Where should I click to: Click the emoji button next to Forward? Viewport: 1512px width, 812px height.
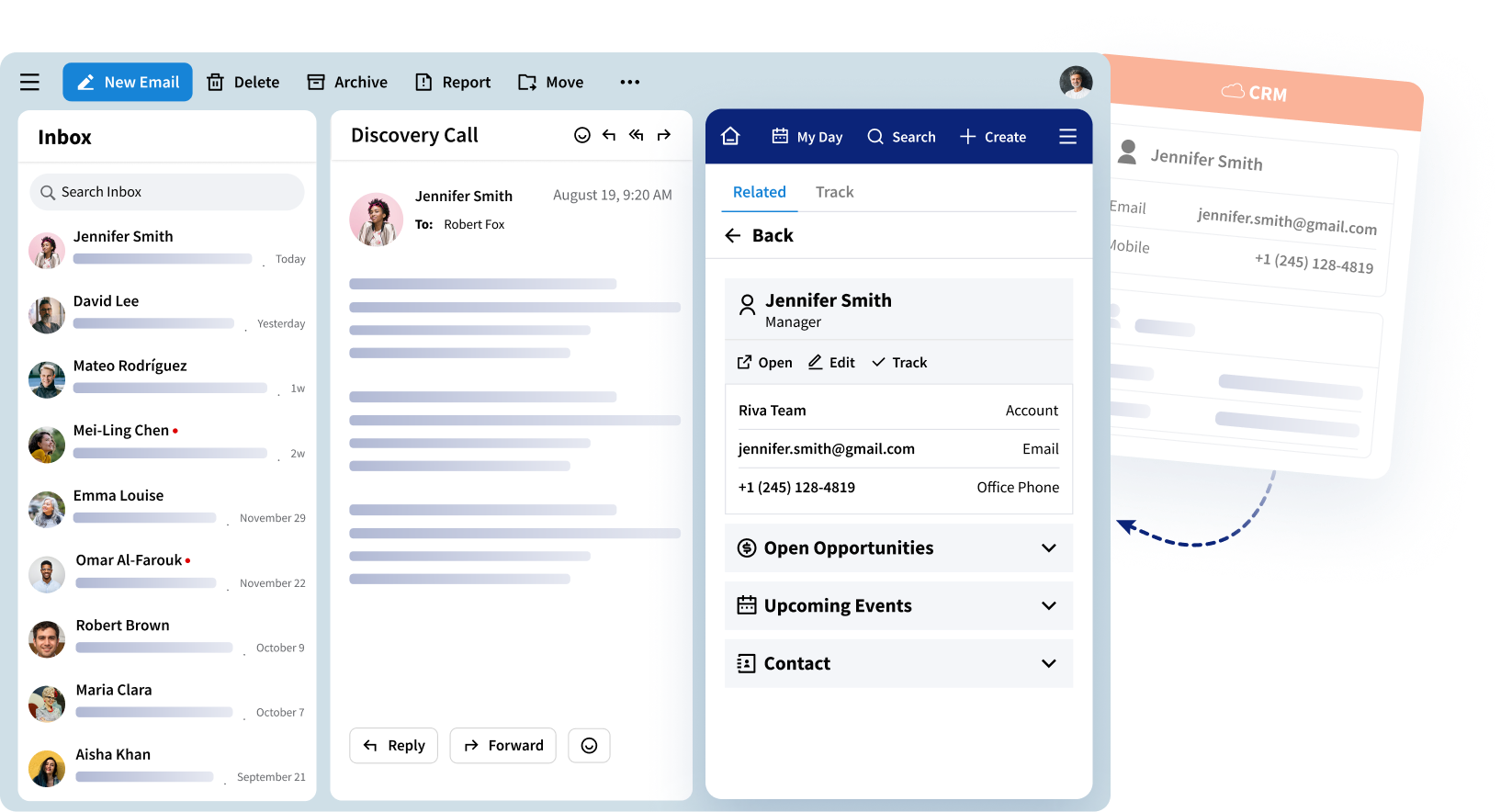[x=589, y=745]
